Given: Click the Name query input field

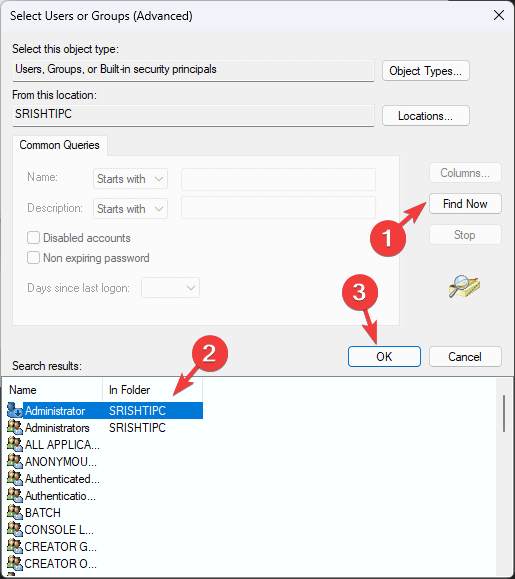Looking at the screenshot, I should [278, 179].
